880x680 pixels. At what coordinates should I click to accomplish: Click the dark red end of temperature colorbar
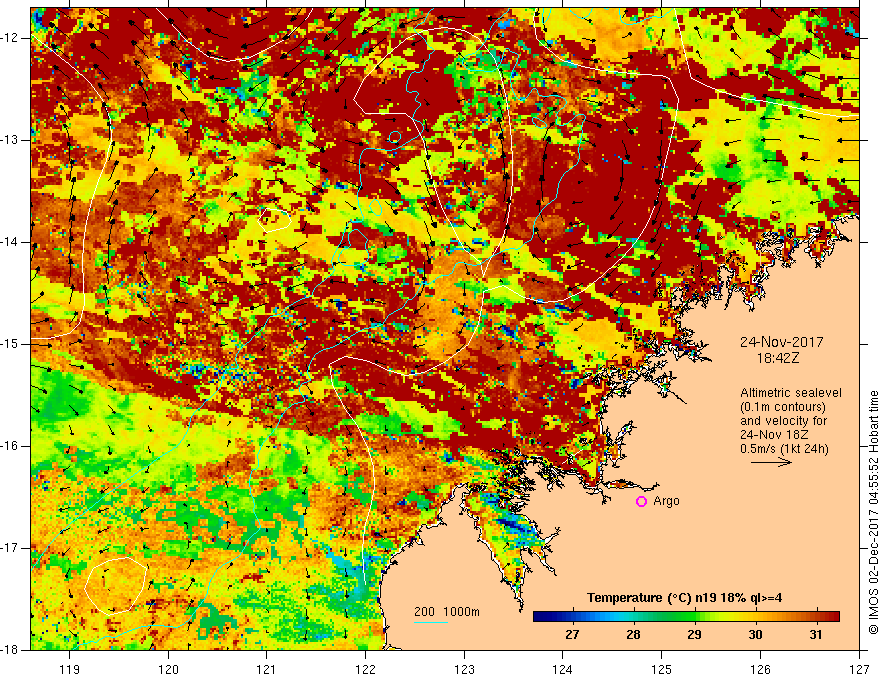click(x=833, y=617)
